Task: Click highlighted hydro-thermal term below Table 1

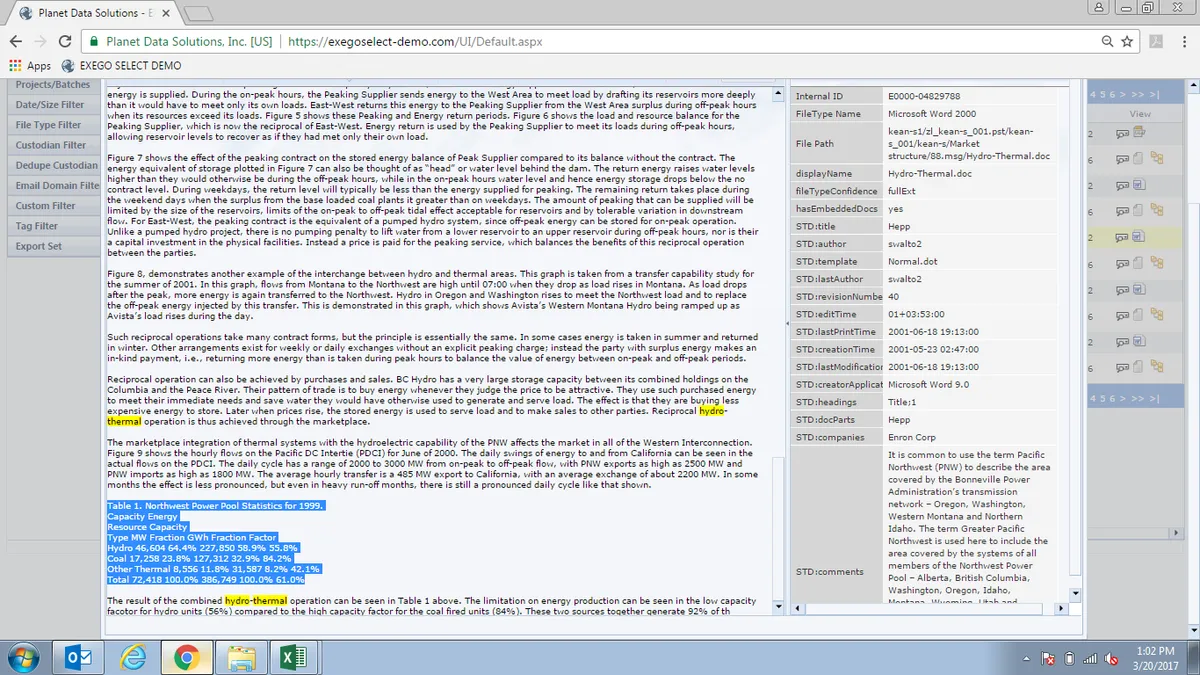Action: [x=257, y=600]
